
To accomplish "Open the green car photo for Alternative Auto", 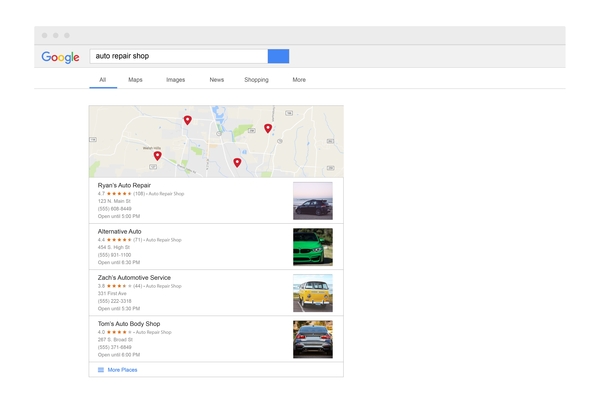I will 312,247.
